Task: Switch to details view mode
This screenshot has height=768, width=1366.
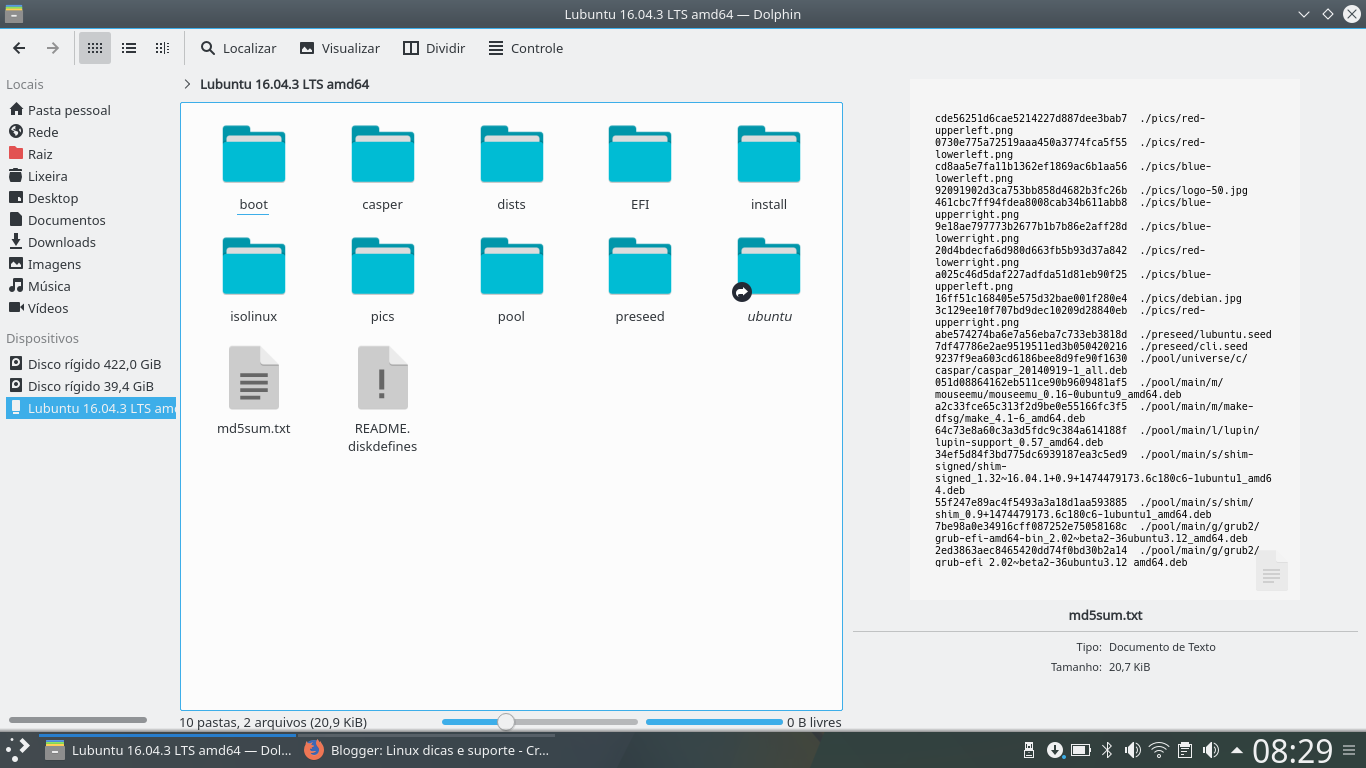Action: [162, 48]
